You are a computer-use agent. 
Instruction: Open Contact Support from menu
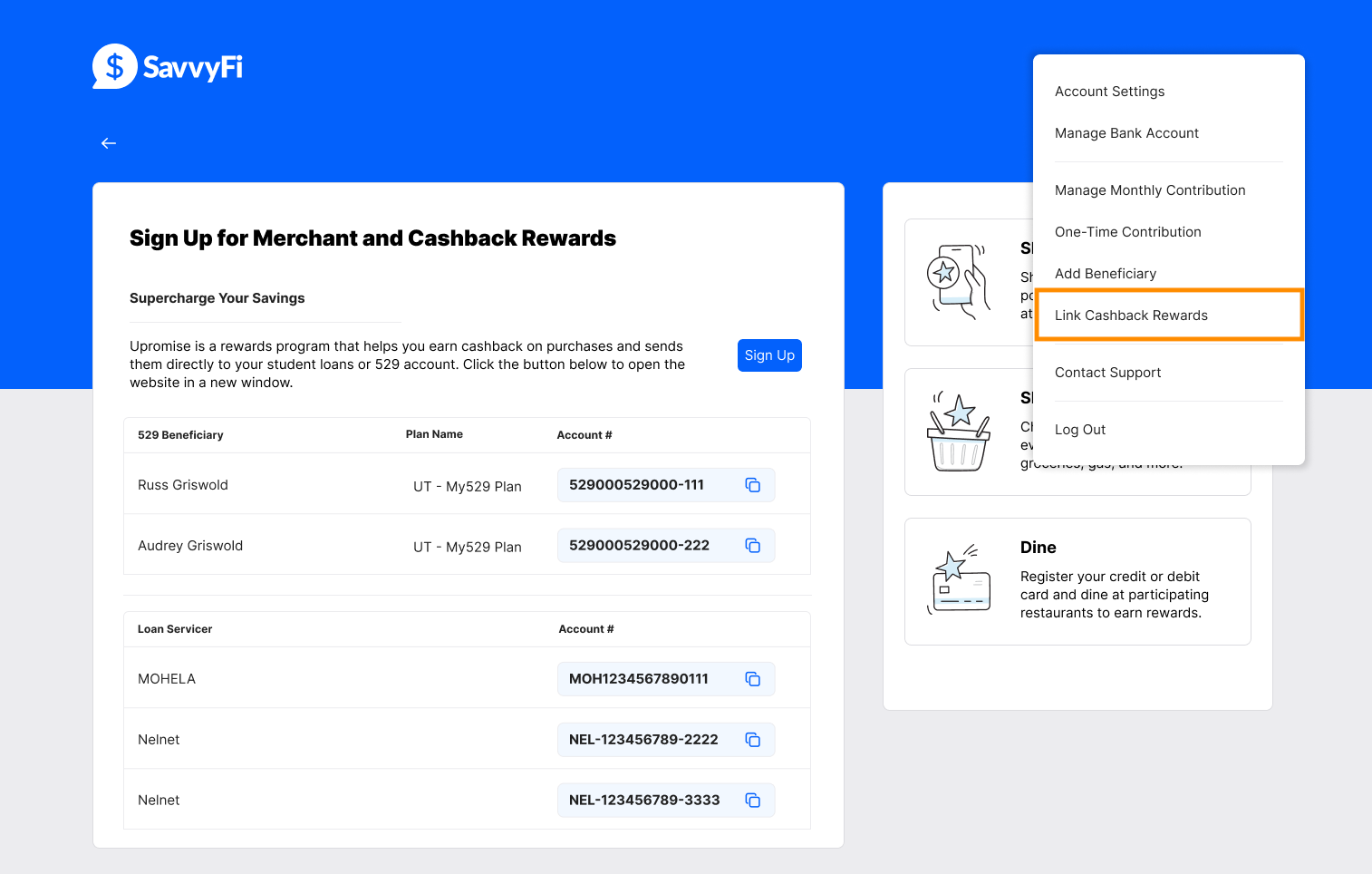(x=1107, y=373)
